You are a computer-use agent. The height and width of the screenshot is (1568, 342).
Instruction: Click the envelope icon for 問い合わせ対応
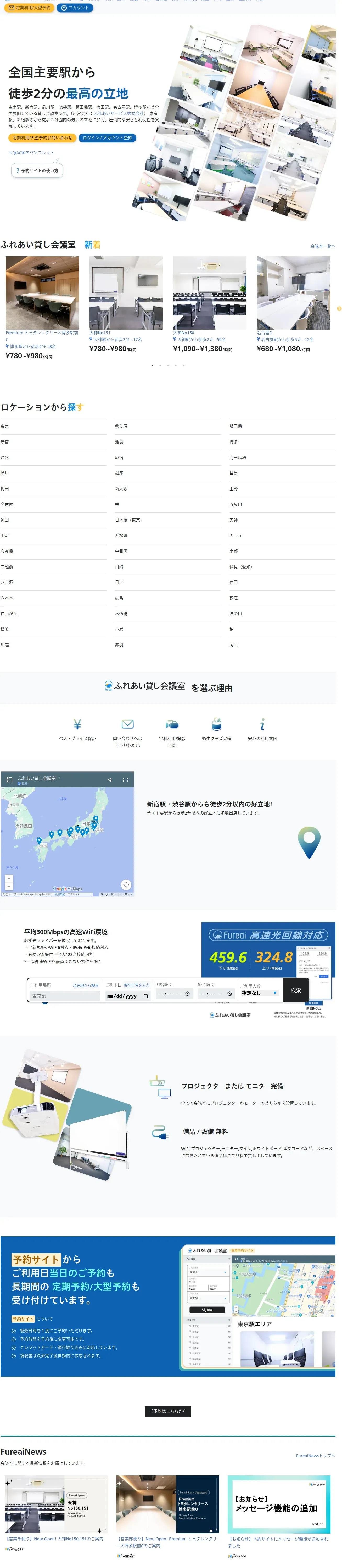127,724
